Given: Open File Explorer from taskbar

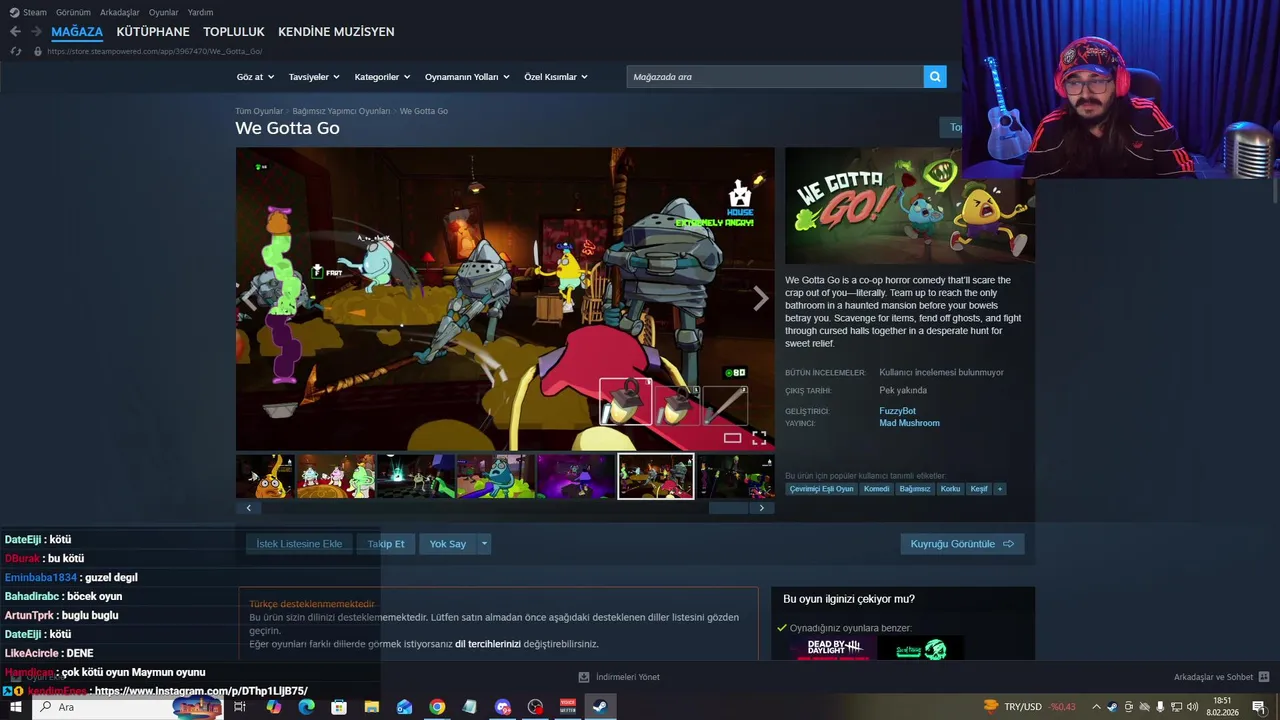Looking at the screenshot, I should (x=372, y=707).
